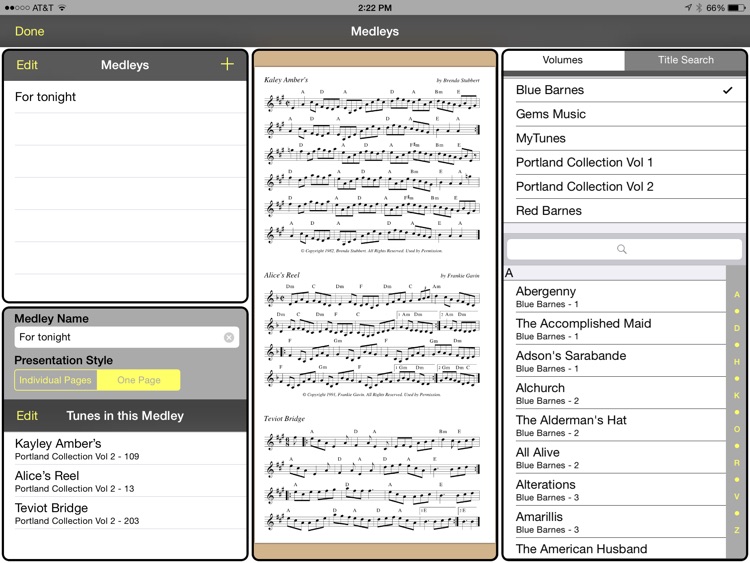Image resolution: width=750 pixels, height=563 pixels.
Task: Choose the All Alive tune
Action: [x=615, y=458]
